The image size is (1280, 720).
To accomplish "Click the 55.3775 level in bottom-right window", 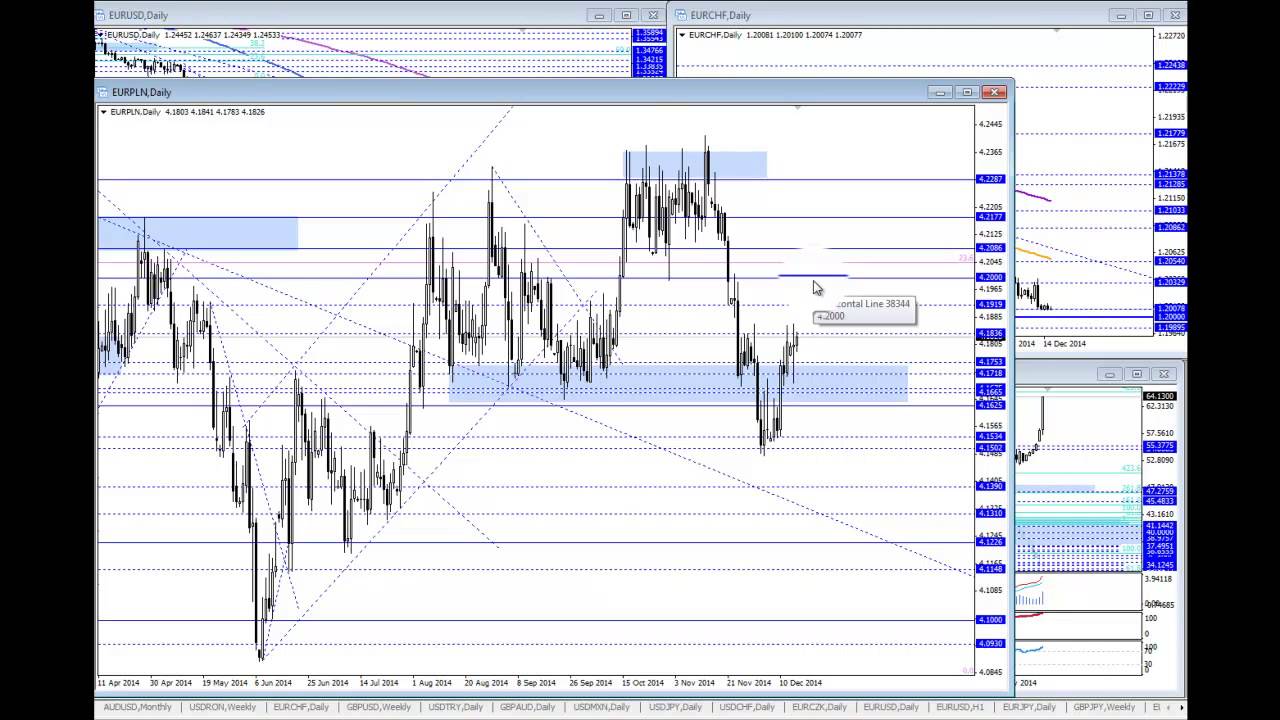I will click(1160, 446).
